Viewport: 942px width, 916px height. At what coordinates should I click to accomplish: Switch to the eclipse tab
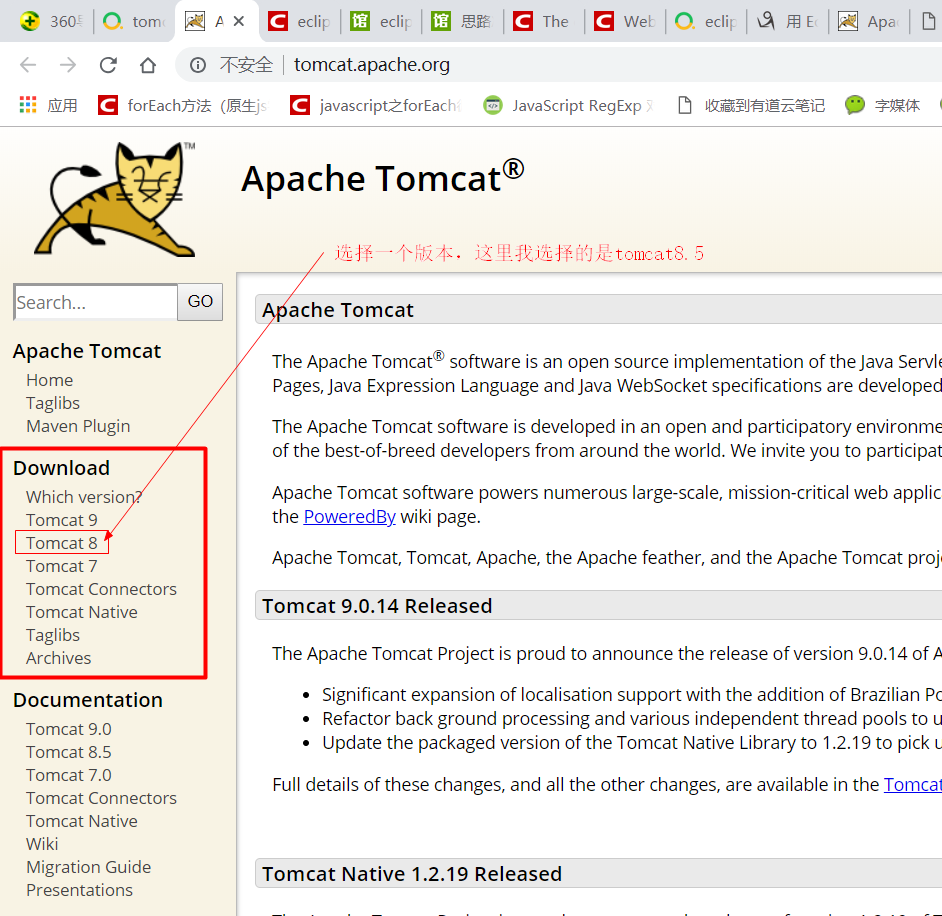click(297, 20)
